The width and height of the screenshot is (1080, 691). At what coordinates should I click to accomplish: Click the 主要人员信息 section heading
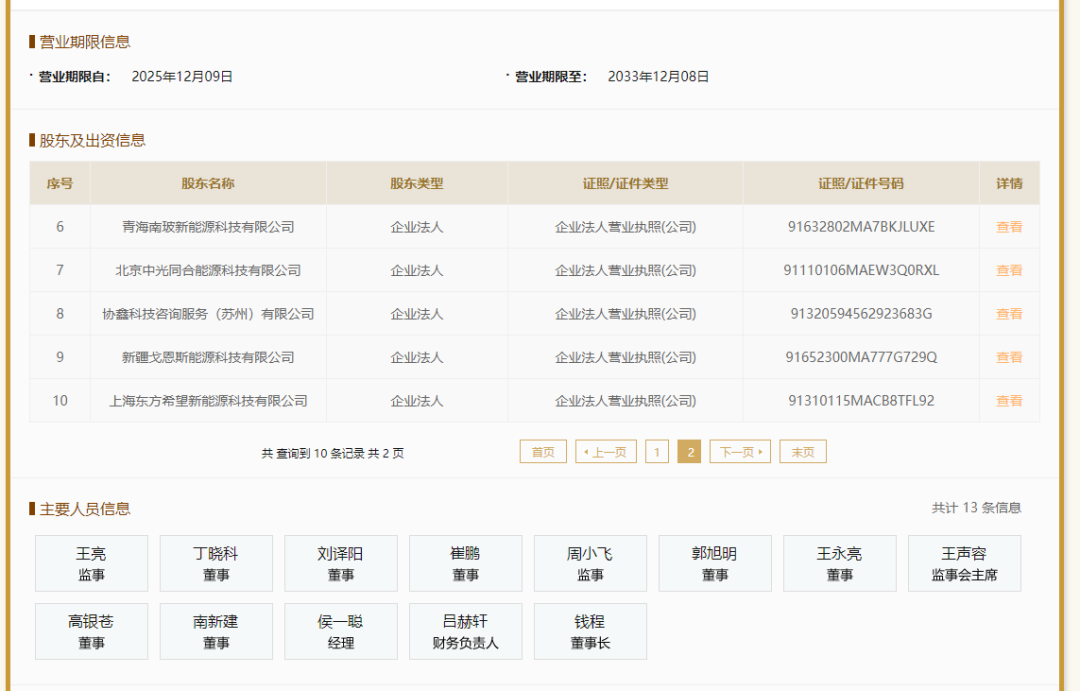click(85, 509)
